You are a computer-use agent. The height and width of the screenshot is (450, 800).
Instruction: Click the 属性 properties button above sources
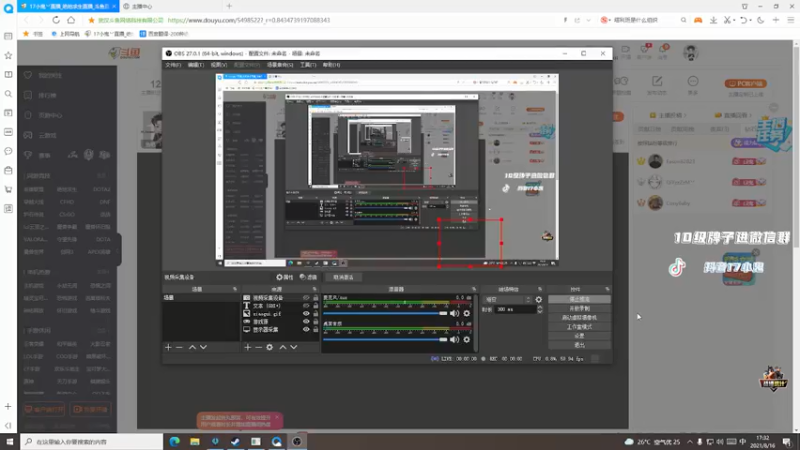click(x=285, y=277)
